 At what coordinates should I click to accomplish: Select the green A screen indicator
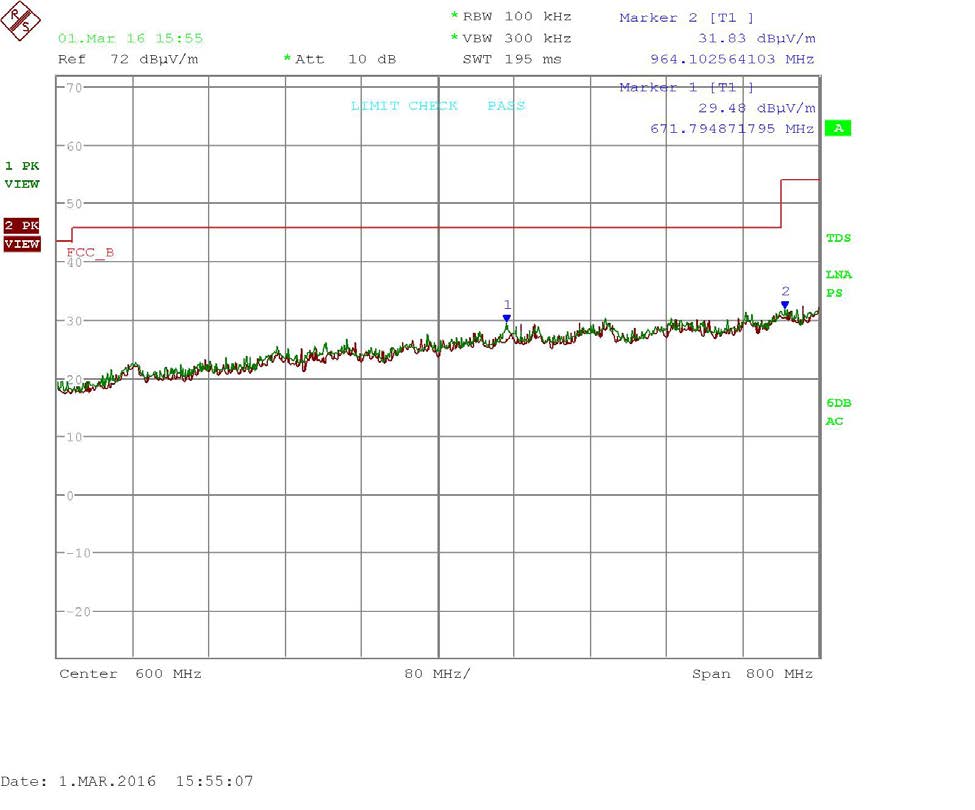pyautogui.click(x=838, y=128)
